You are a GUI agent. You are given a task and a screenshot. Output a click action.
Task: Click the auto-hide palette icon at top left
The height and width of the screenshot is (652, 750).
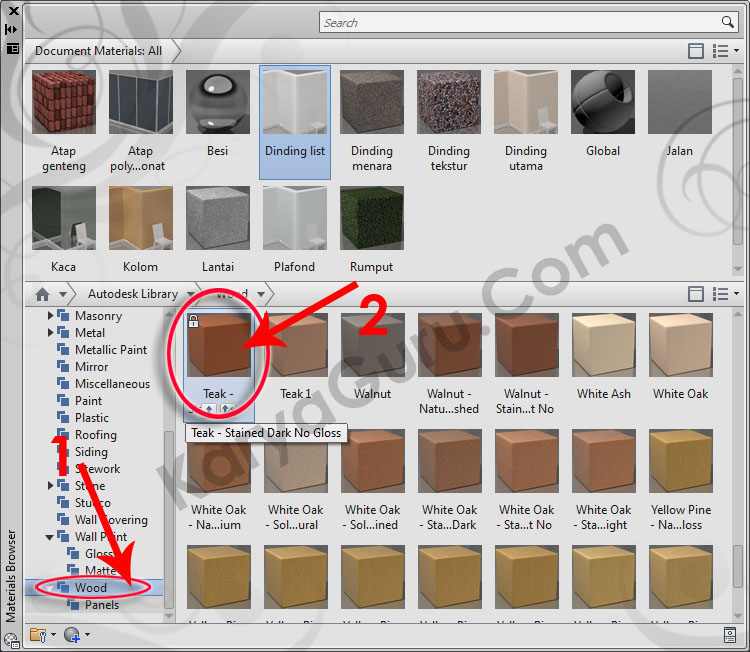click(x=12, y=30)
